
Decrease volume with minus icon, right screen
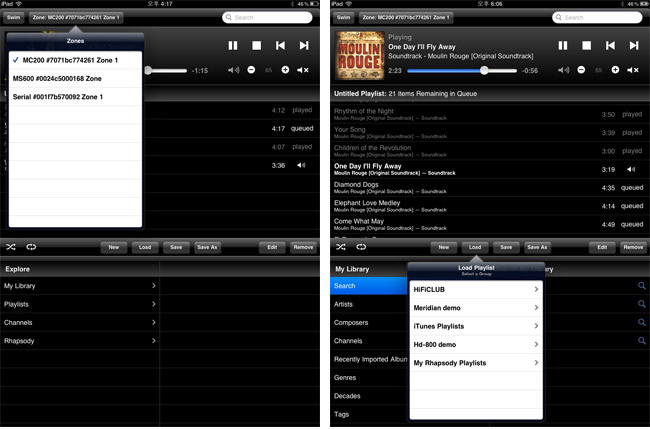pyautogui.click(x=581, y=70)
